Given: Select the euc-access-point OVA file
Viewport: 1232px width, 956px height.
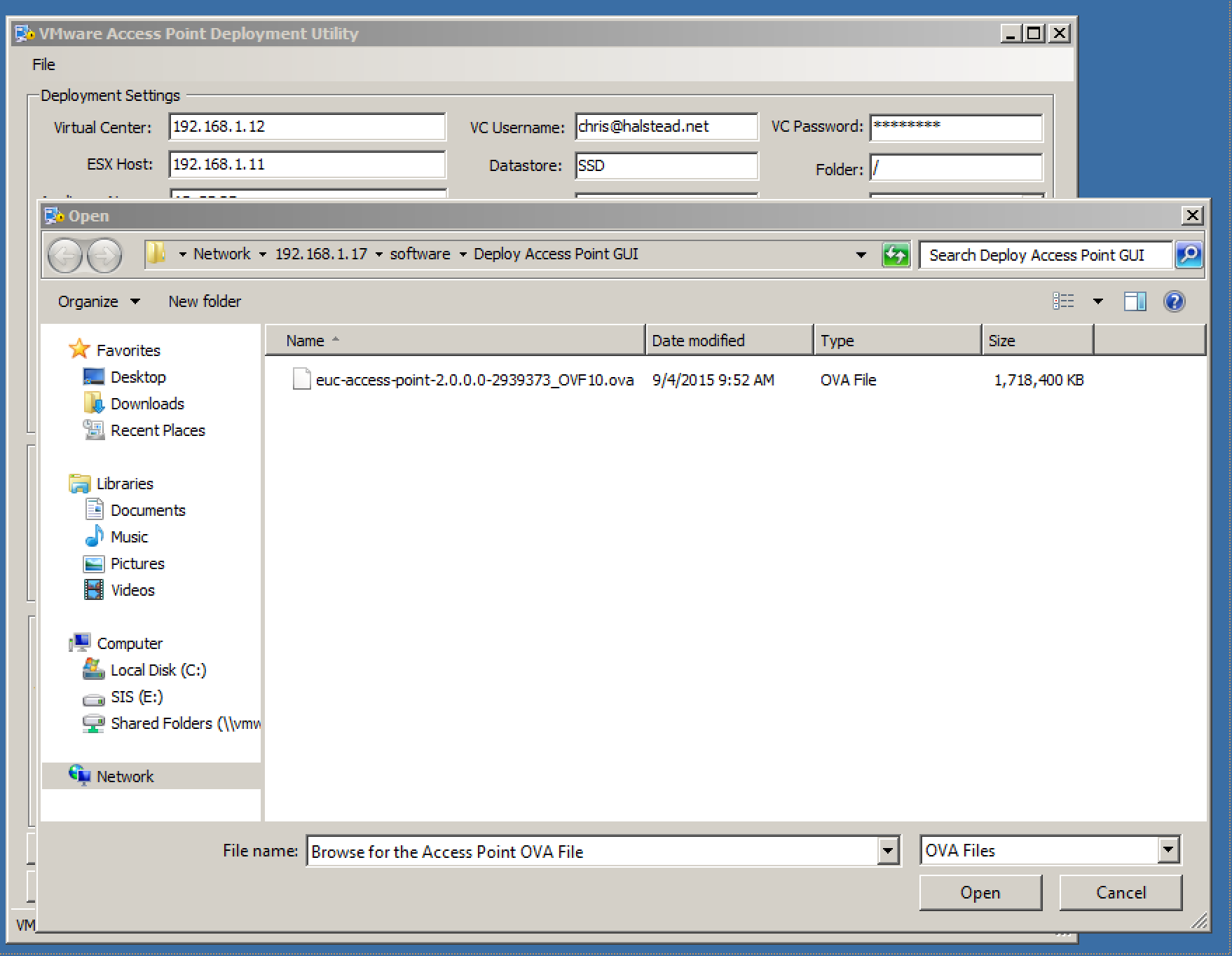Looking at the screenshot, I should [x=474, y=380].
